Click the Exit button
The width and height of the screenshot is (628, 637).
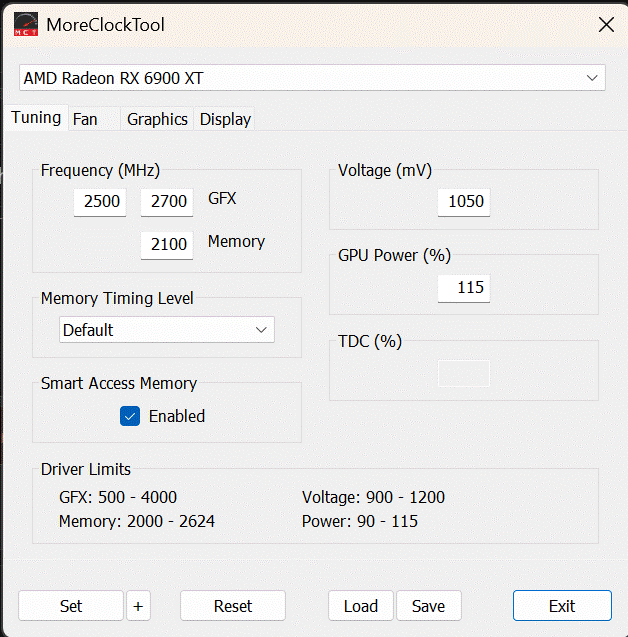pos(562,606)
